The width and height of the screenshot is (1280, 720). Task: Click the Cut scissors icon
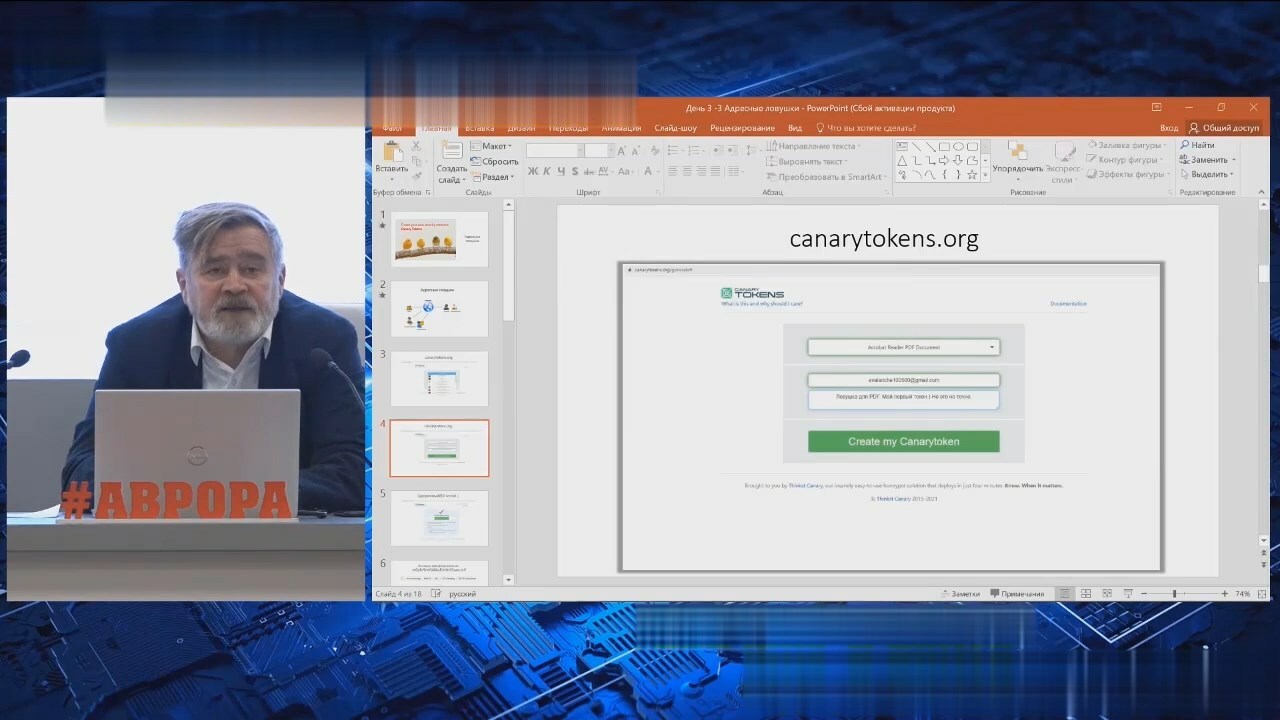416,146
